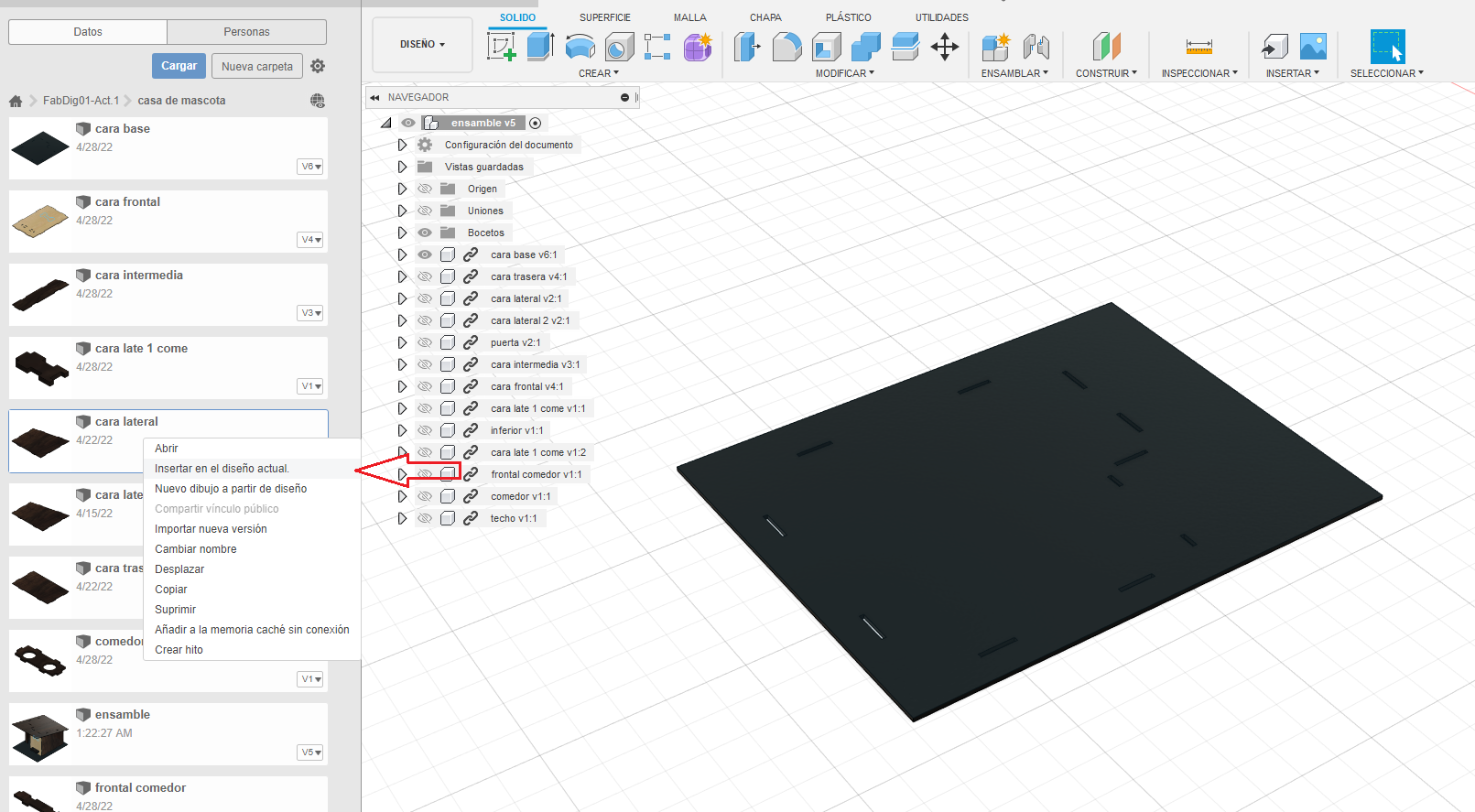
Task: Select Importar nueva versión
Action: coord(211,529)
